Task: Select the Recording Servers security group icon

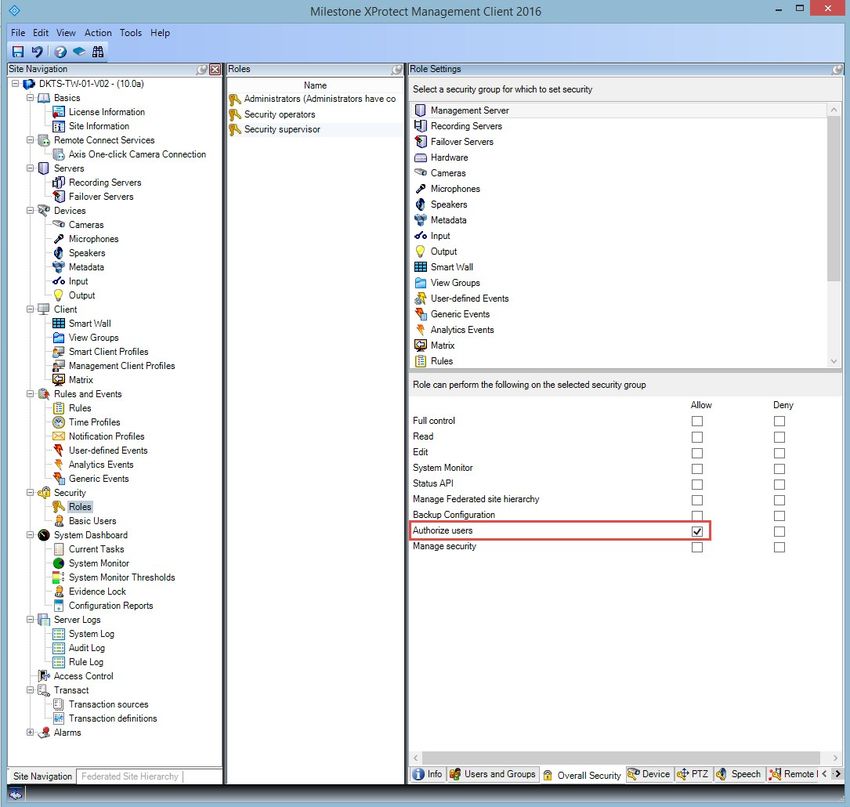Action: coord(420,126)
